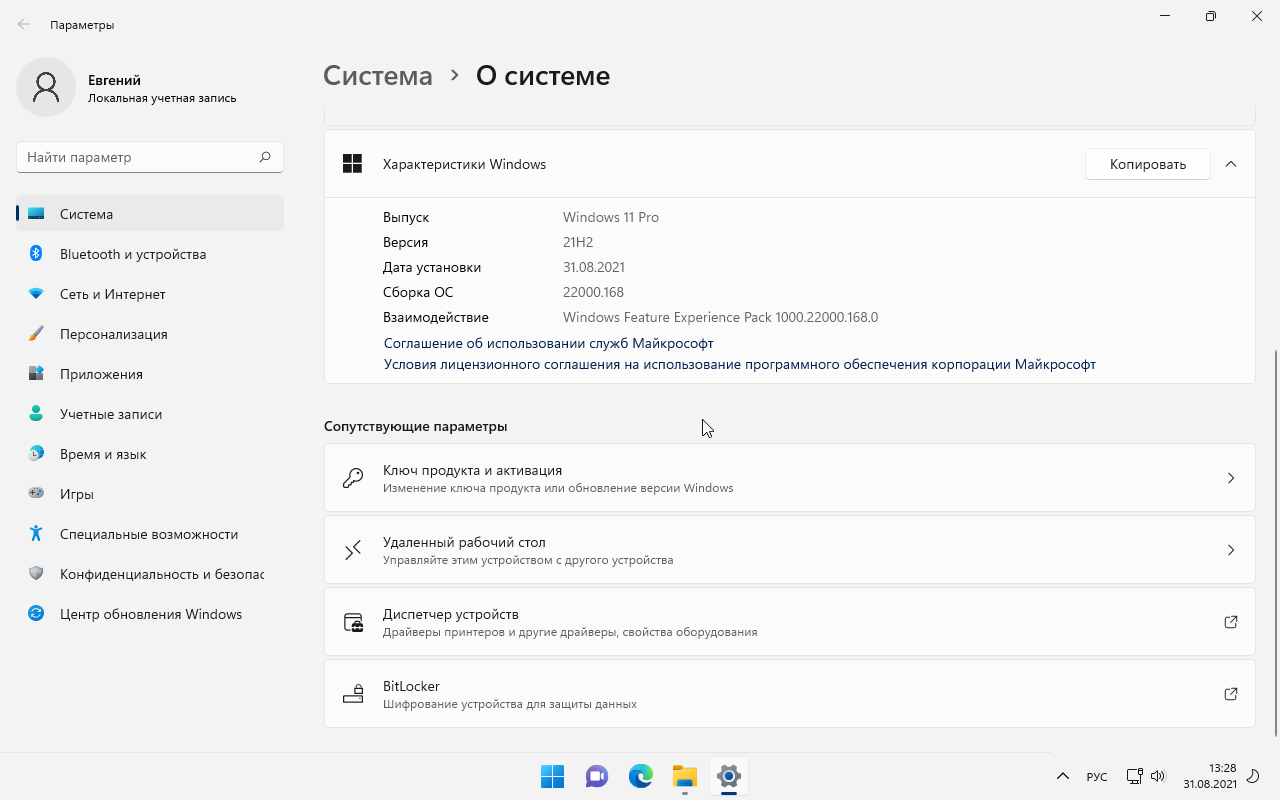This screenshot has width=1280, height=800.
Task: Open BitLocker external link arrow
Action: 1231,694
